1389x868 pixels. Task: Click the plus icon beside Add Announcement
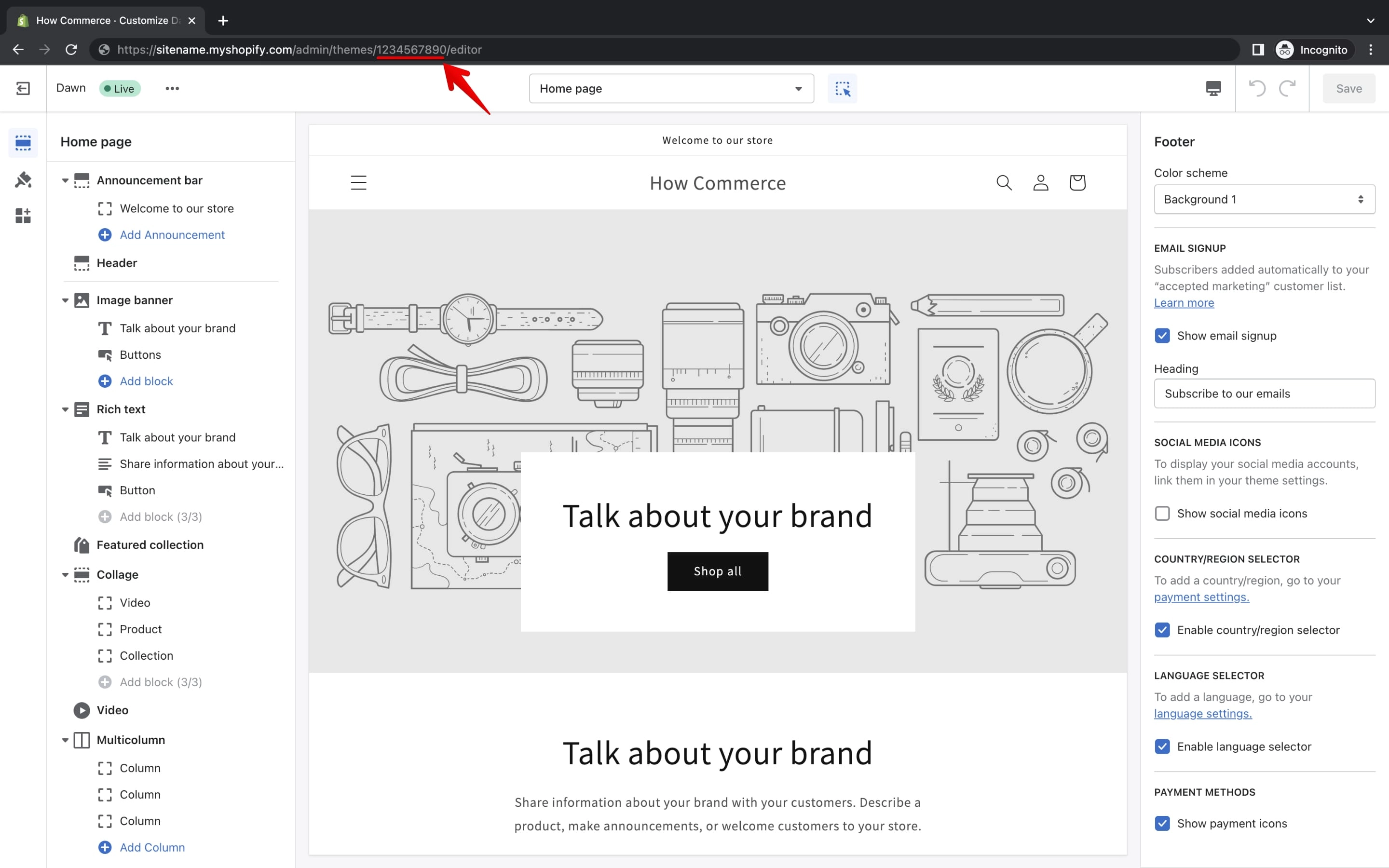tap(105, 235)
